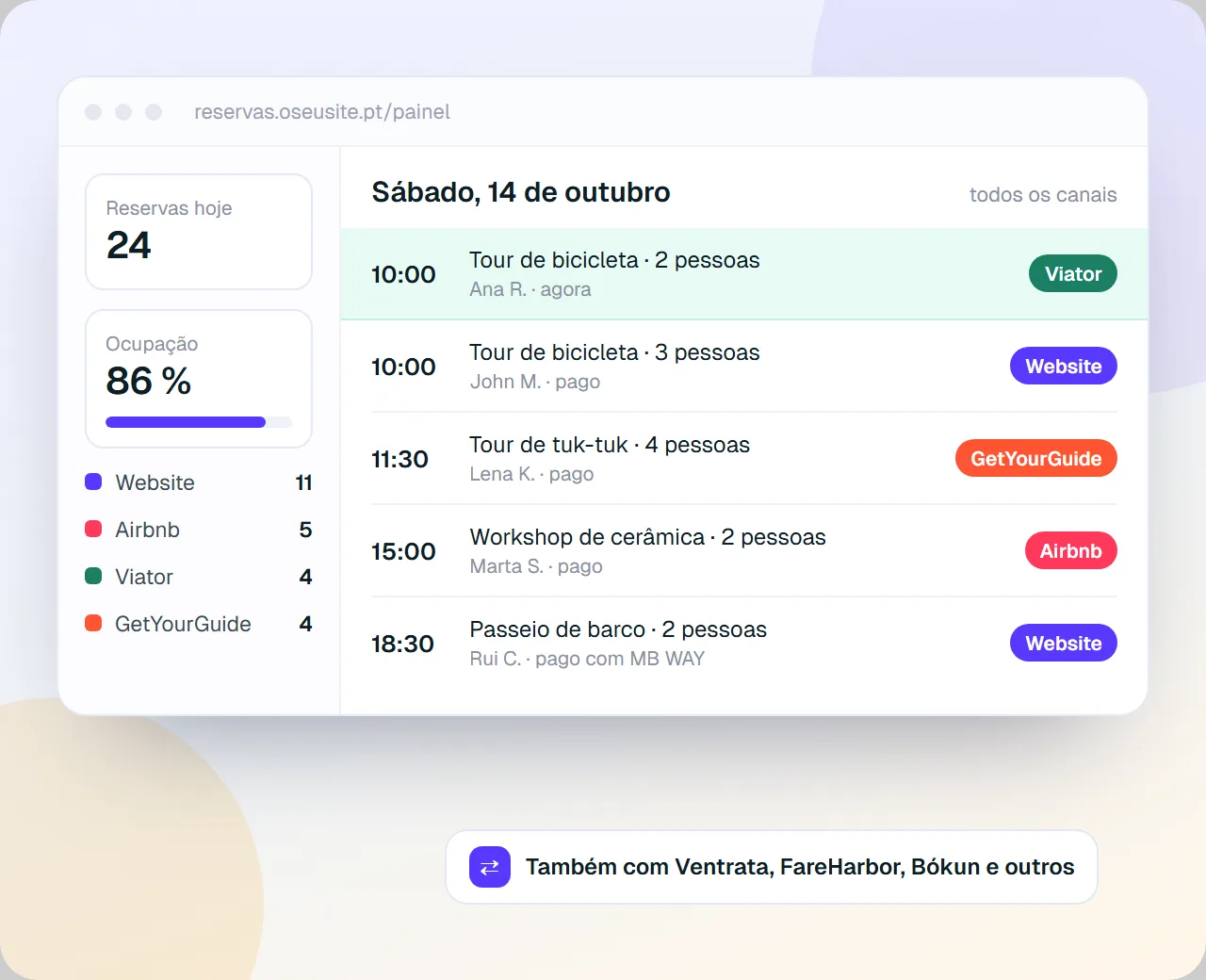Screen dimensions: 1206x980
Task: Click the purple Website channel dot
Action: 93,482
